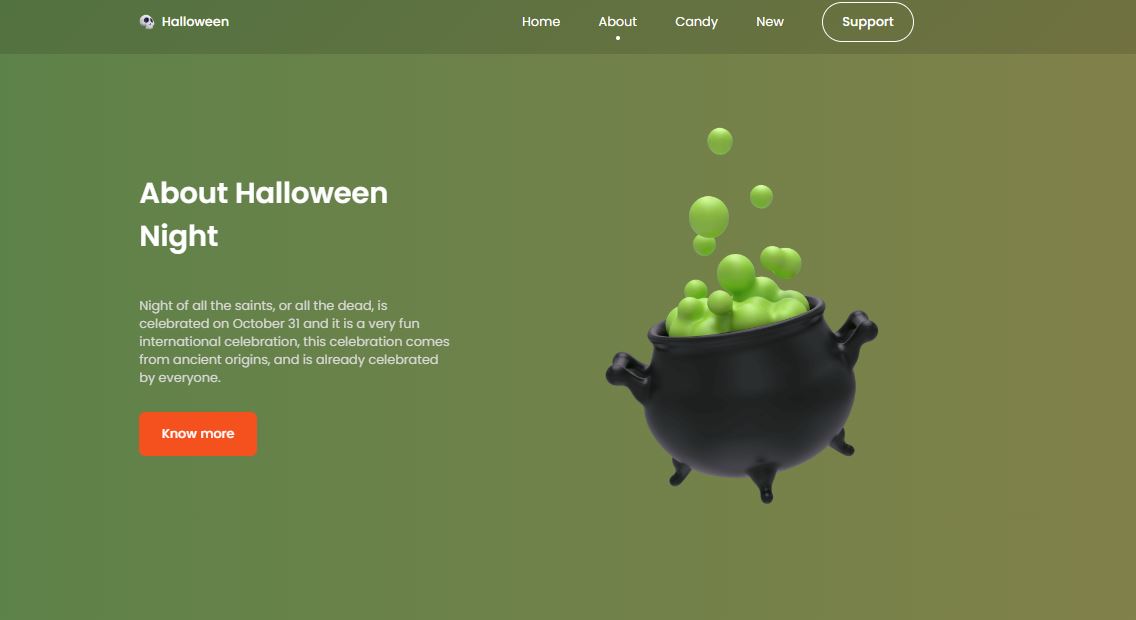1136x620 pixels.
Task: Click the active dot under About
Action: pyautogui.click(x=618, y=38)
